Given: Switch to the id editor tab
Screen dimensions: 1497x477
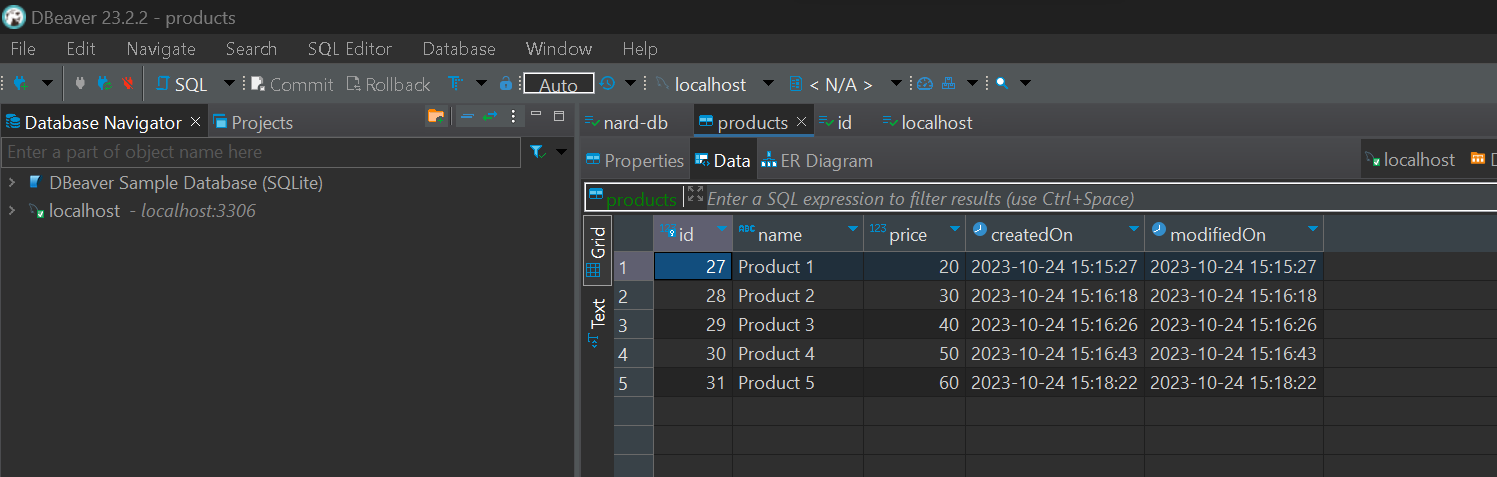Looking at the screenshot, I should [836, 122].
